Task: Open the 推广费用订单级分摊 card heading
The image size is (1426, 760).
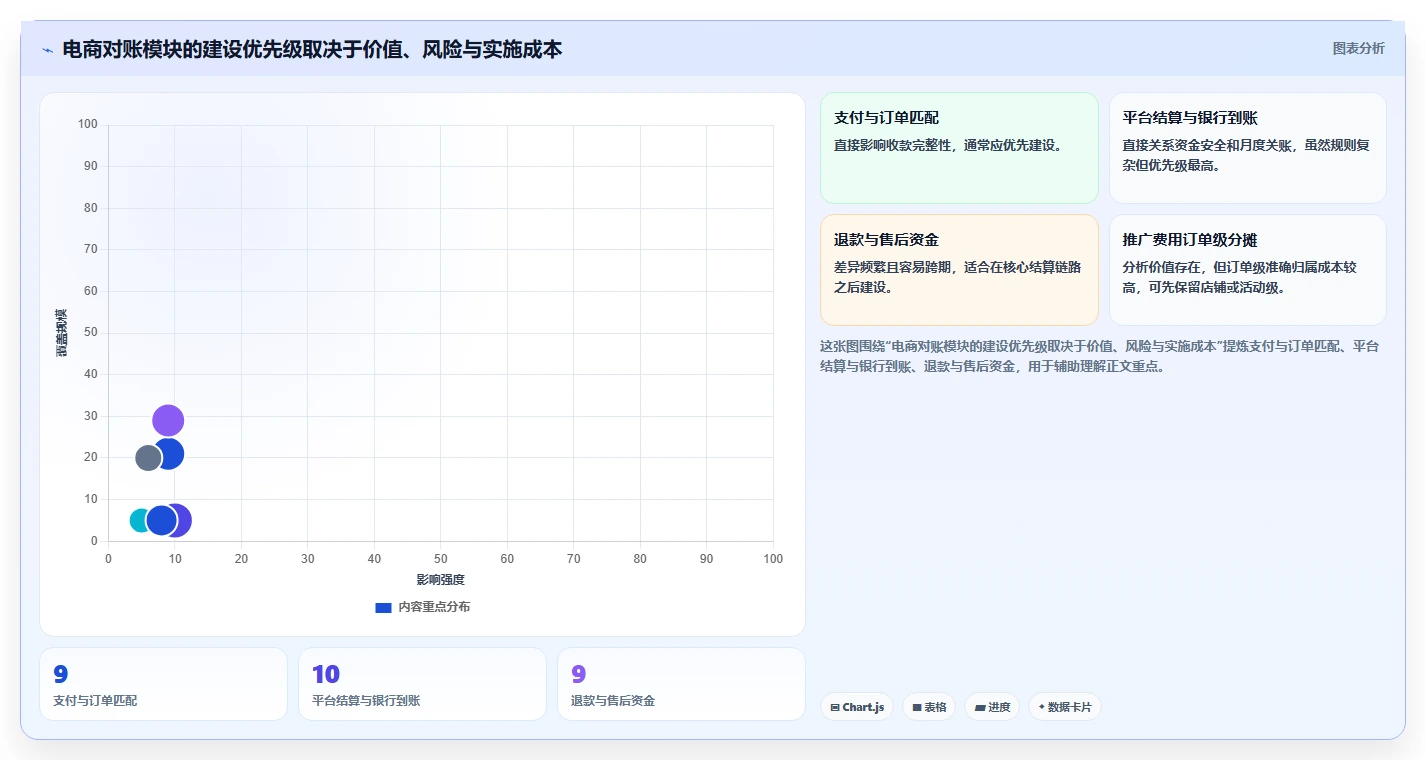Action: pos(1190,240)
